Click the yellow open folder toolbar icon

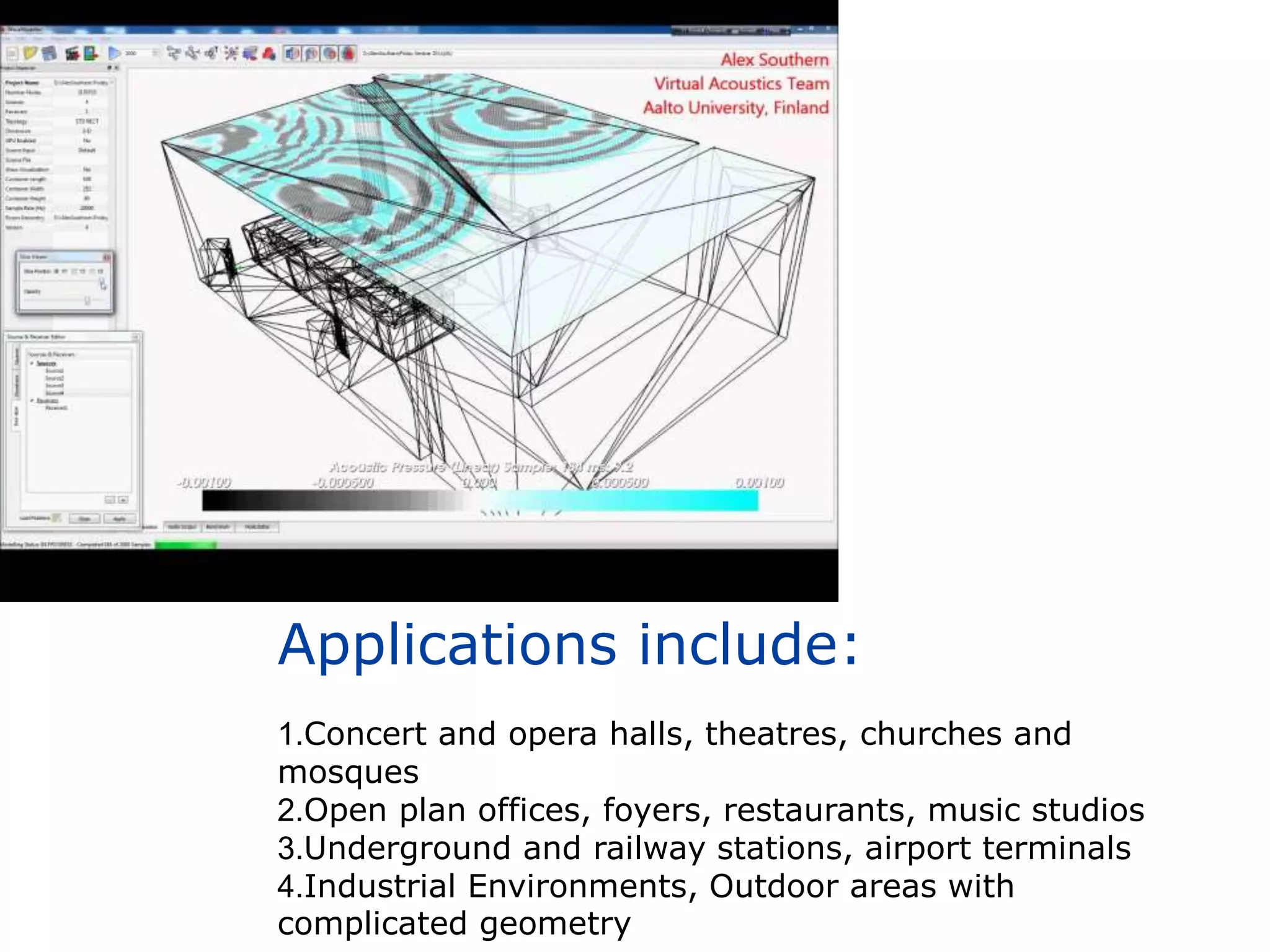[30, 54]
